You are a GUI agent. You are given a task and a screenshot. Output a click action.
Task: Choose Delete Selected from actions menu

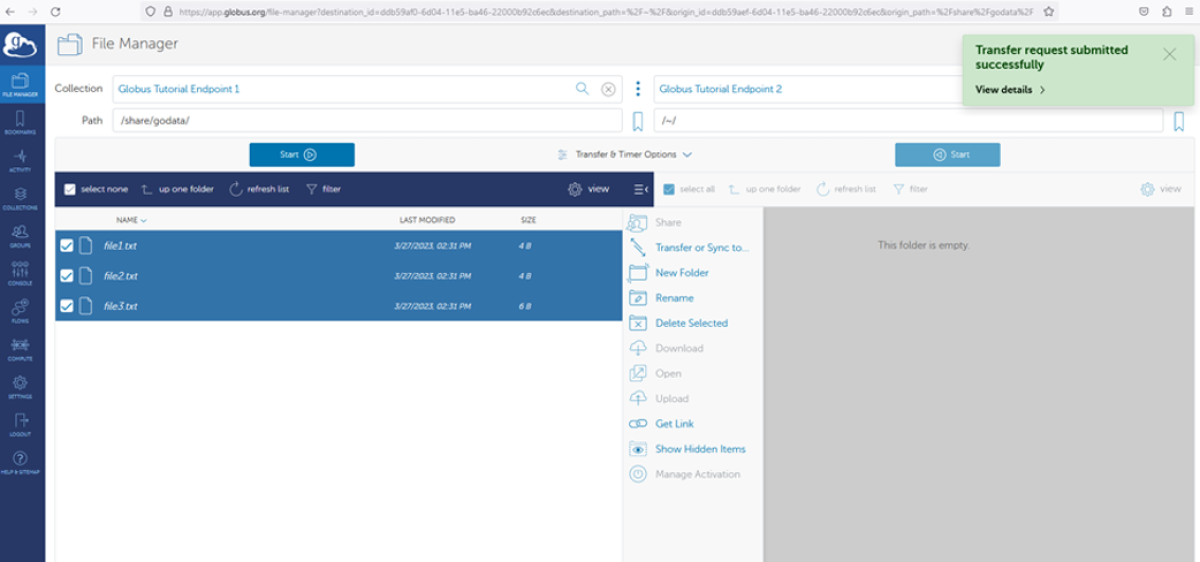tap(690, 323)
